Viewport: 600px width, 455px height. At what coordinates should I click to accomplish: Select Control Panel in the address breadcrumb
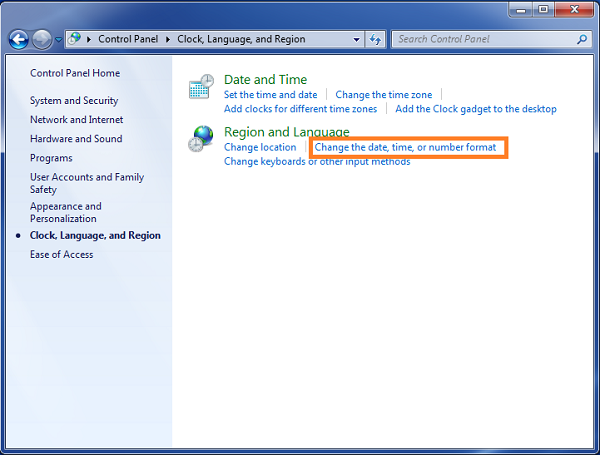130,40
